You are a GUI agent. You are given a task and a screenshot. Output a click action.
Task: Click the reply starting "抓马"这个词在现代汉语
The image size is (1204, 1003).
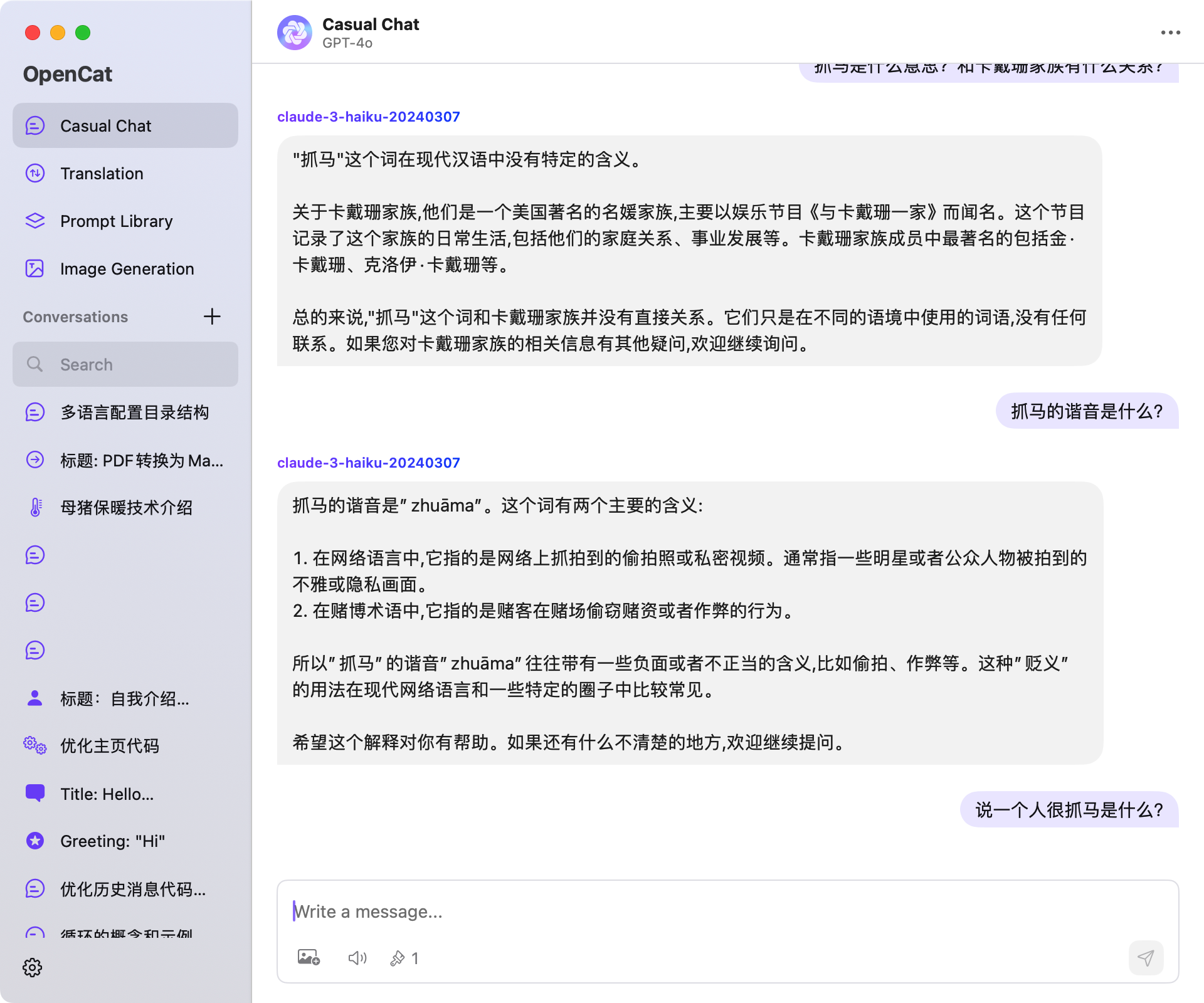pos(690,251)
